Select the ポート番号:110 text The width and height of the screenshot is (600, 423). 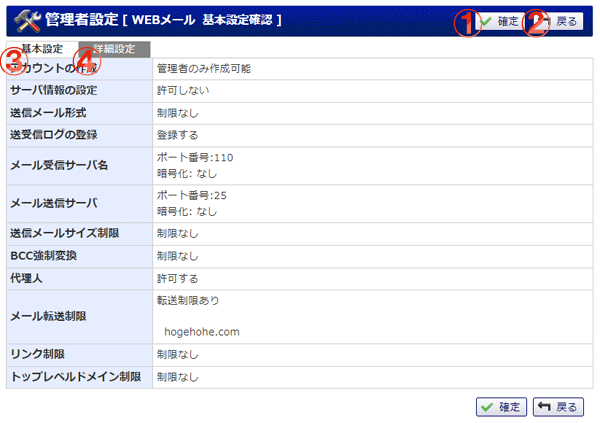click(195, 157)
